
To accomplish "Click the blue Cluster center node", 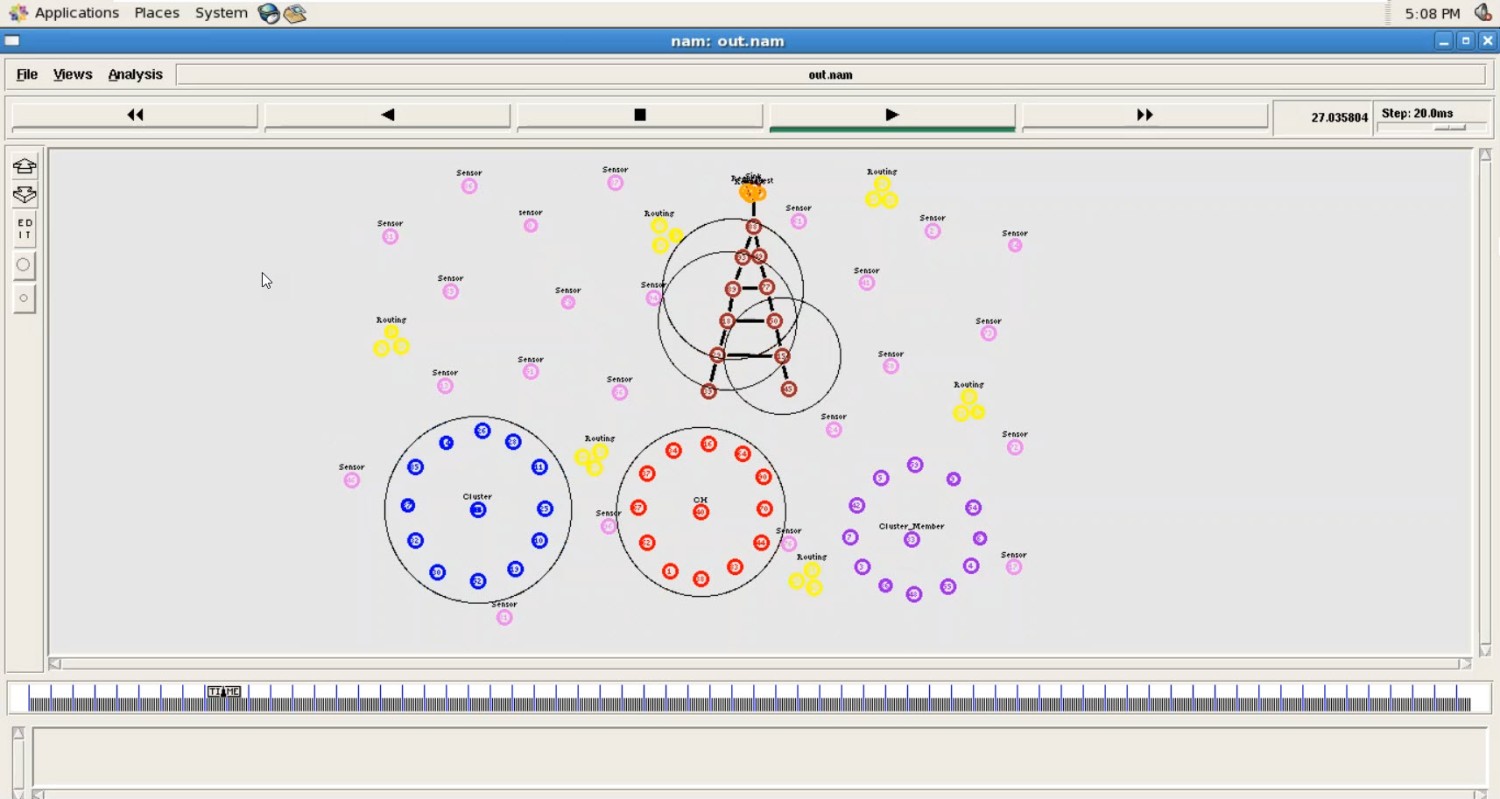I will click(x=478, y=510).
